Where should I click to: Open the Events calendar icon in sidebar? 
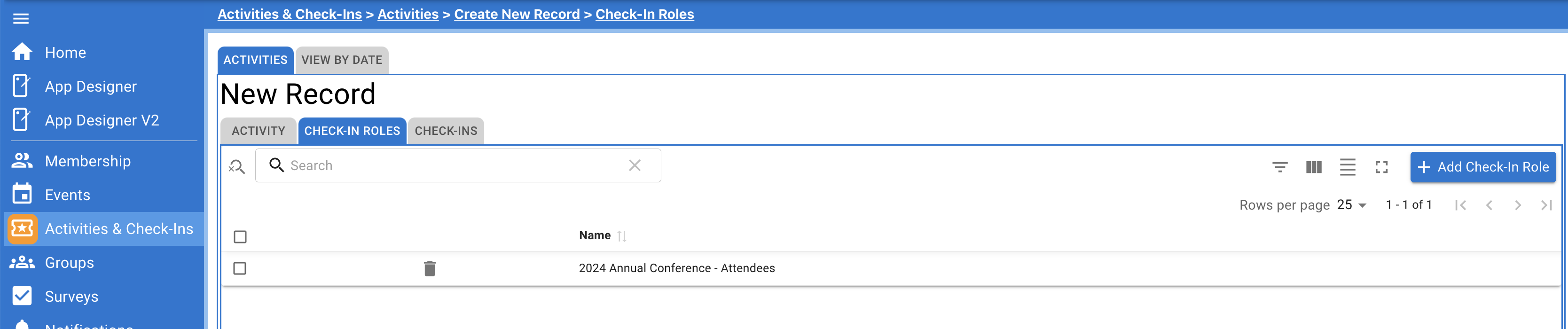(22, 195)
